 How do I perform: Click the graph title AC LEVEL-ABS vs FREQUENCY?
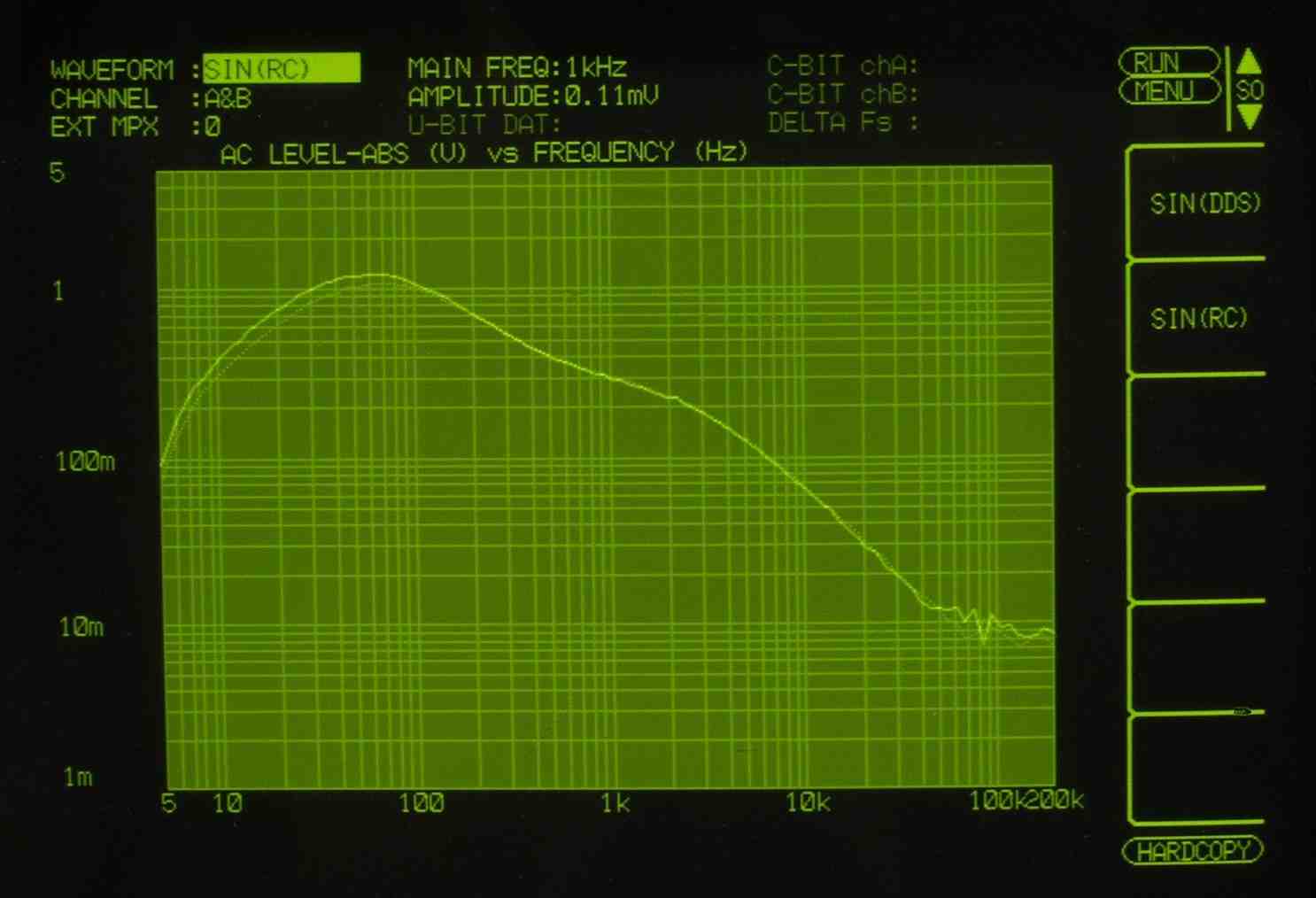(484, 152)
